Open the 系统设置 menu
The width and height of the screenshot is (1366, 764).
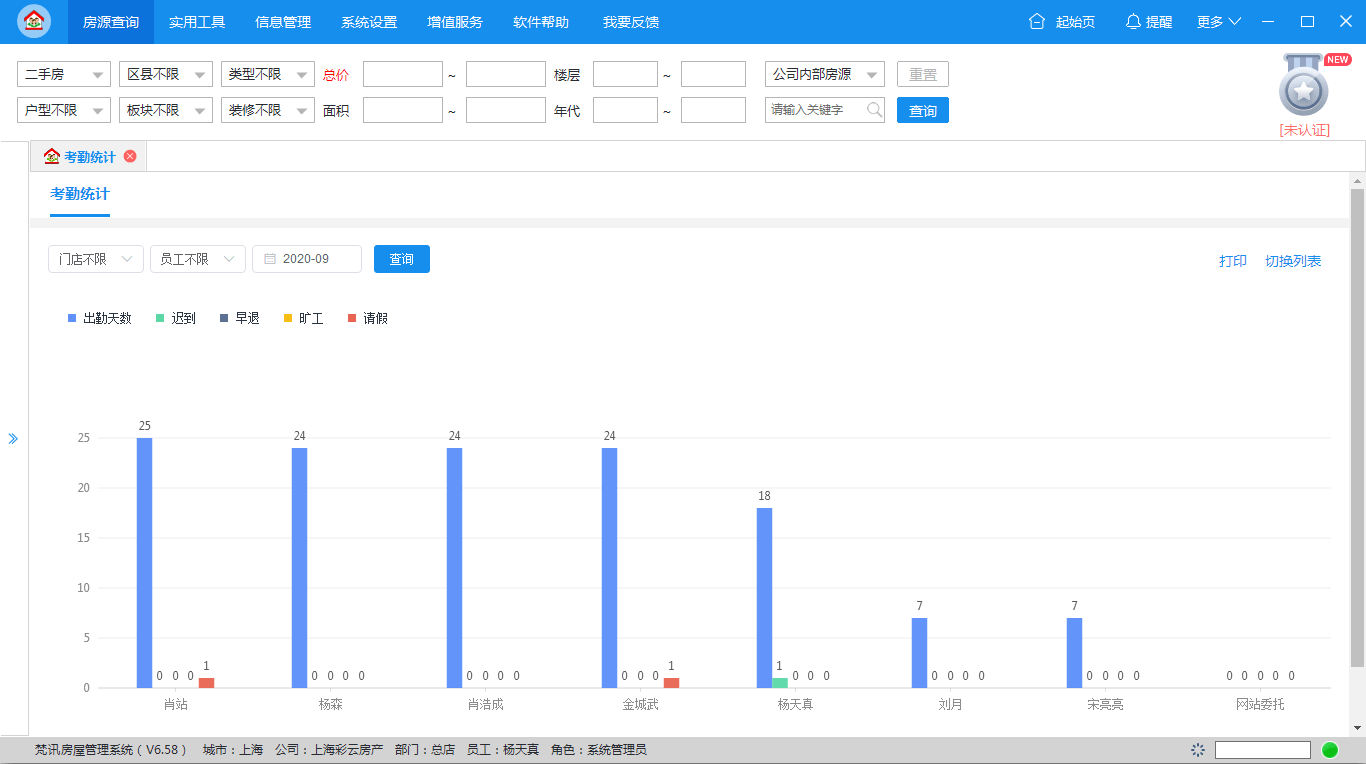[x=369, y=21]
